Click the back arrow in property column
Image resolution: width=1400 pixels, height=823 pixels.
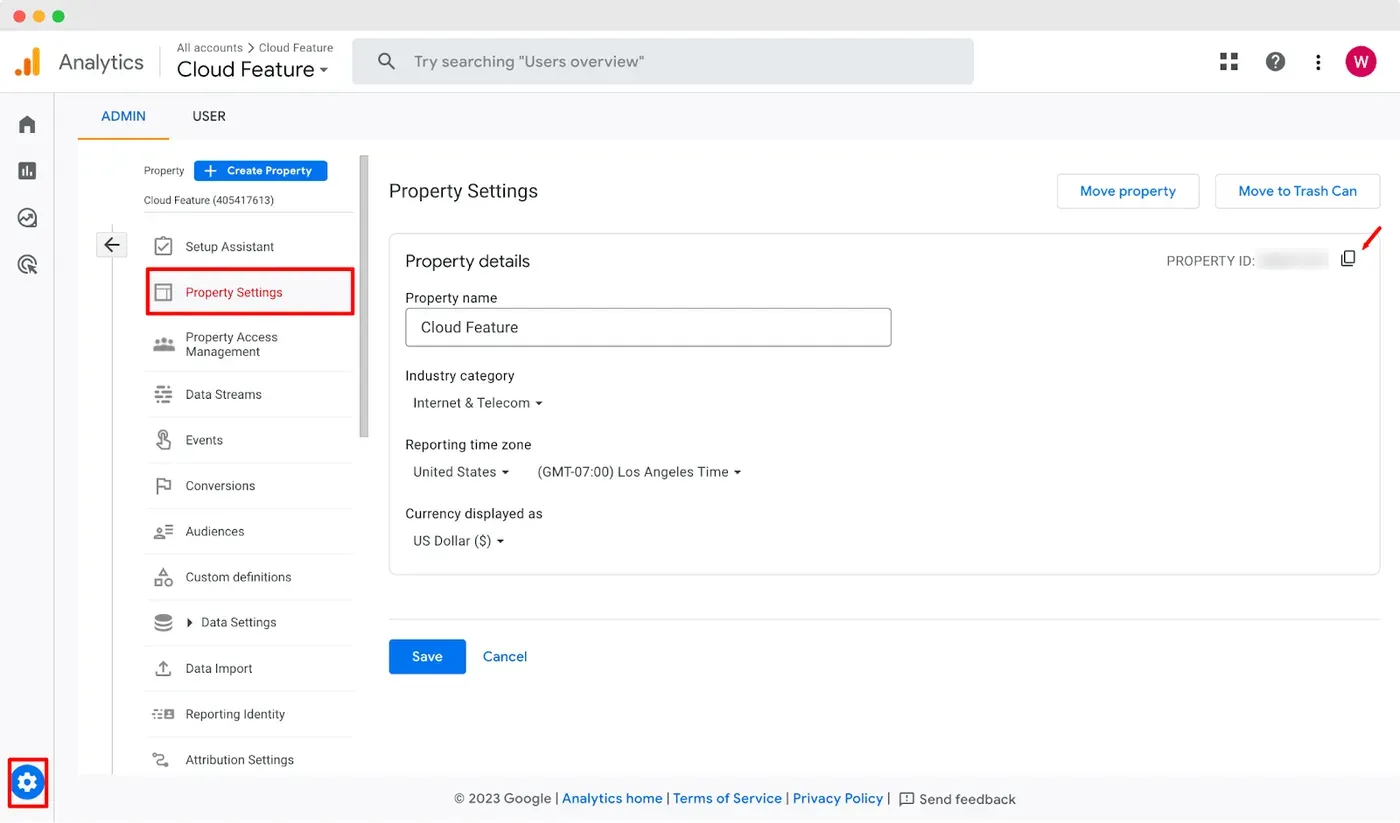coord(112,245)
